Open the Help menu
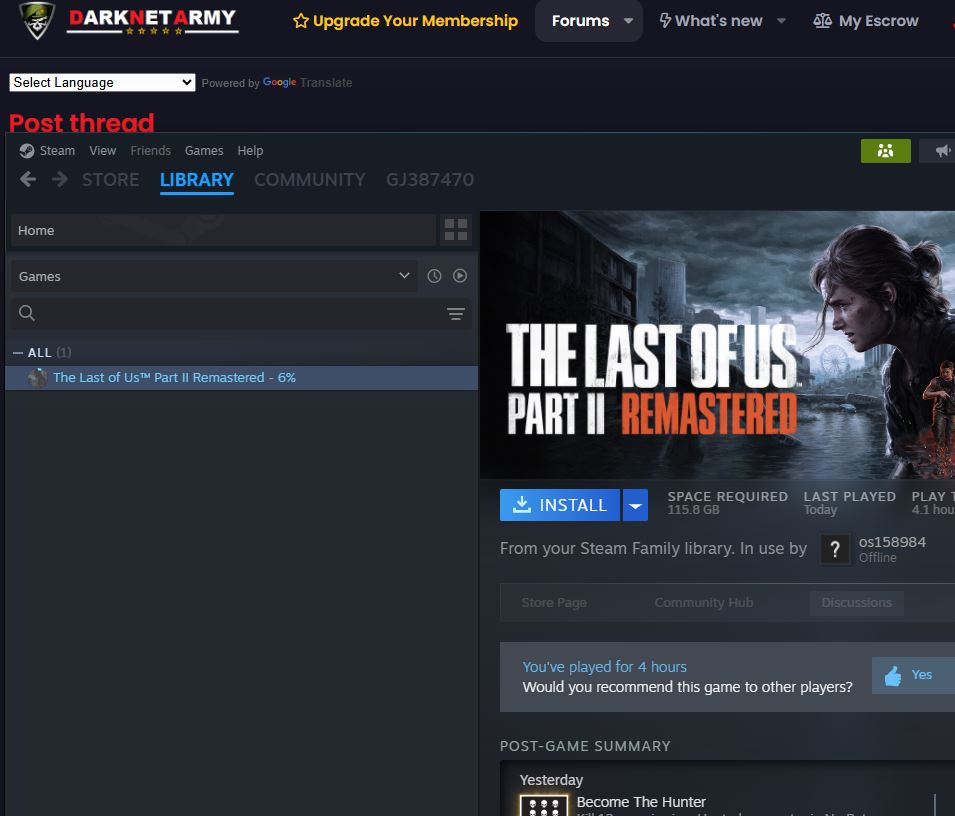Screen dimensions: 955x816 click(x=250, y=150)
